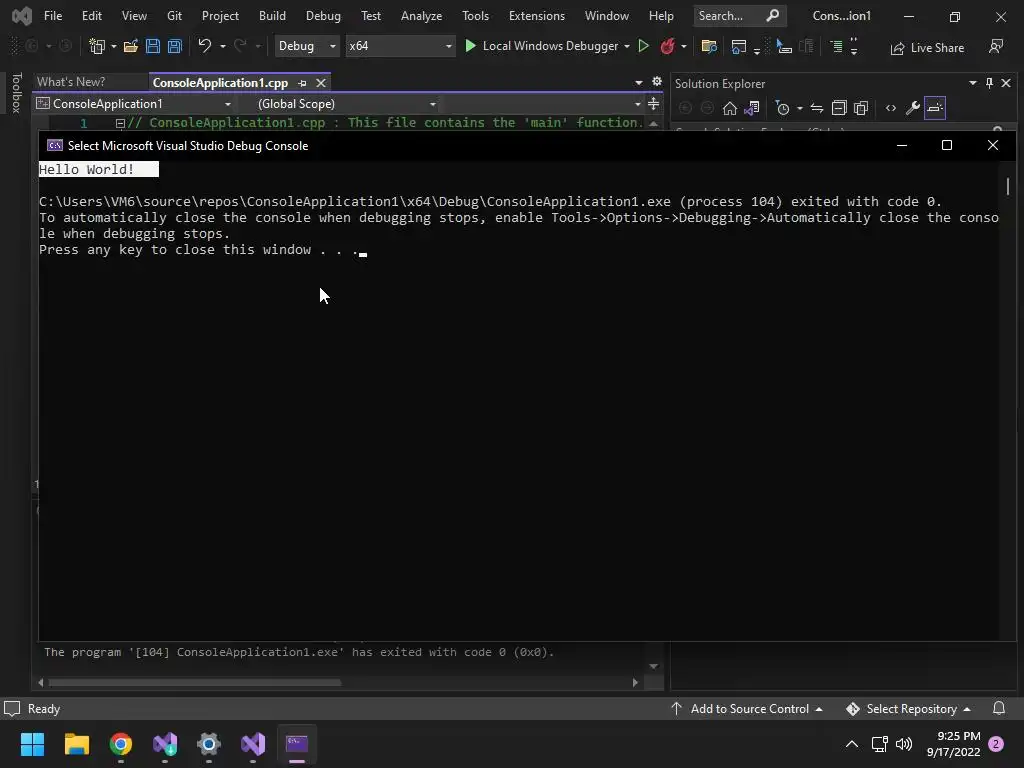Click the Debug Console vertical scrollbar thumb

coord(1008,186)
